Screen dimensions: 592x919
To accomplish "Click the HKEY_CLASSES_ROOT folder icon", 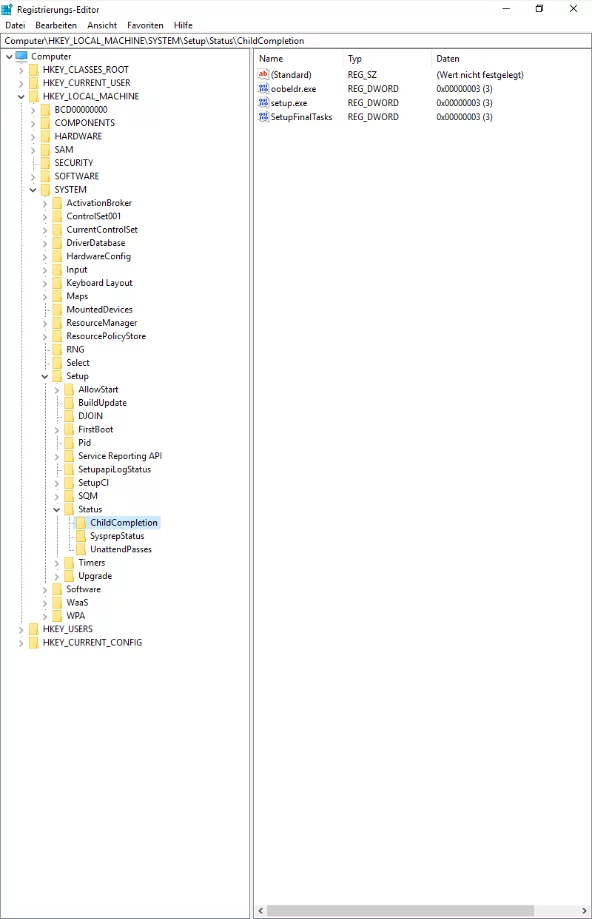I will [34, 69].
